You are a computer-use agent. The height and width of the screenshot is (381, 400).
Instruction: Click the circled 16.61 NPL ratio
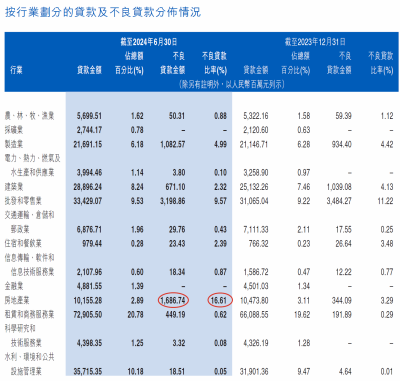coord(220,300)
